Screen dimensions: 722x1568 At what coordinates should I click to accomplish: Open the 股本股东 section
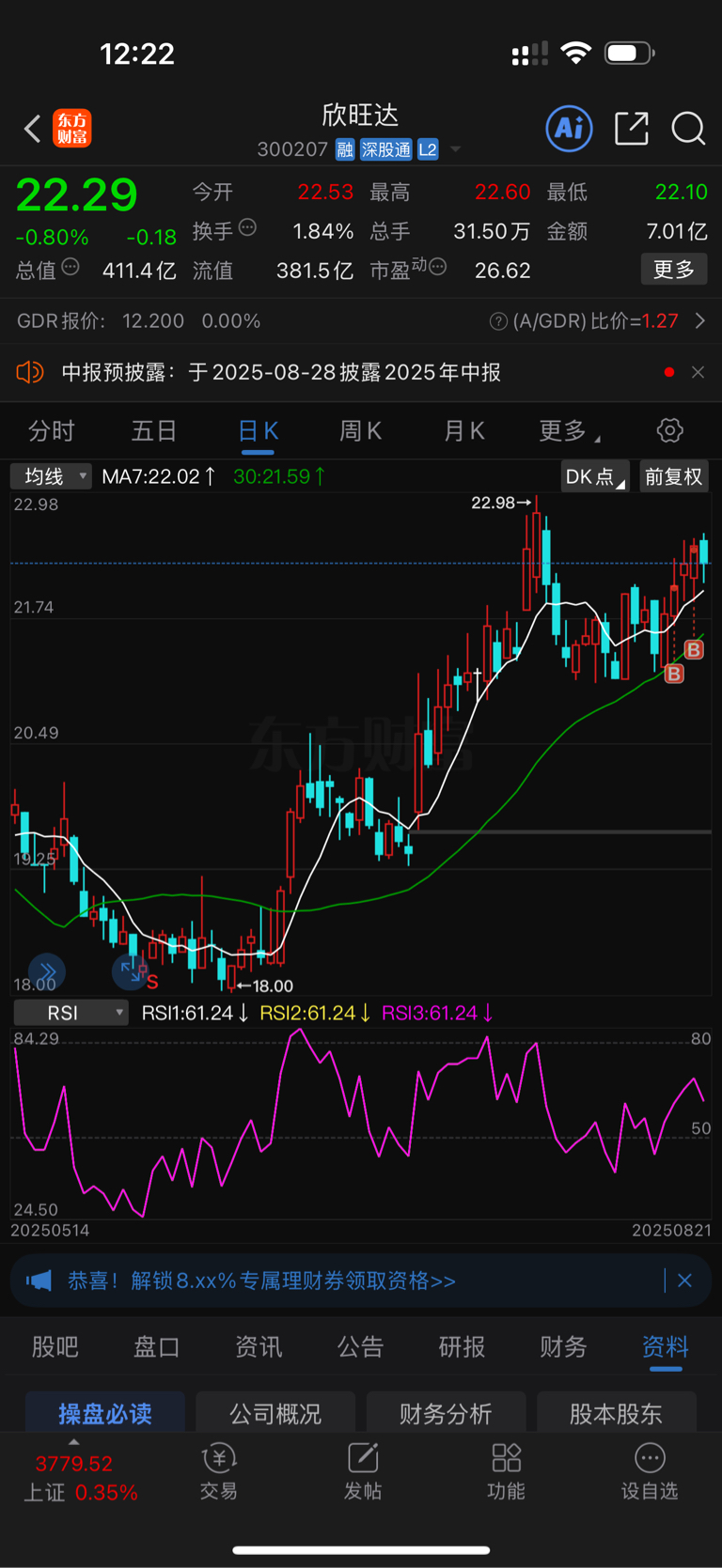[x=616, y=1412]
